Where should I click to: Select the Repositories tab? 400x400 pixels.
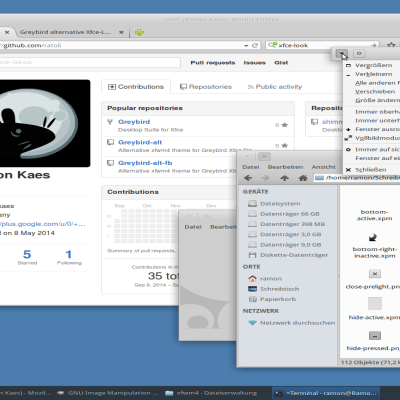[206, 87]
